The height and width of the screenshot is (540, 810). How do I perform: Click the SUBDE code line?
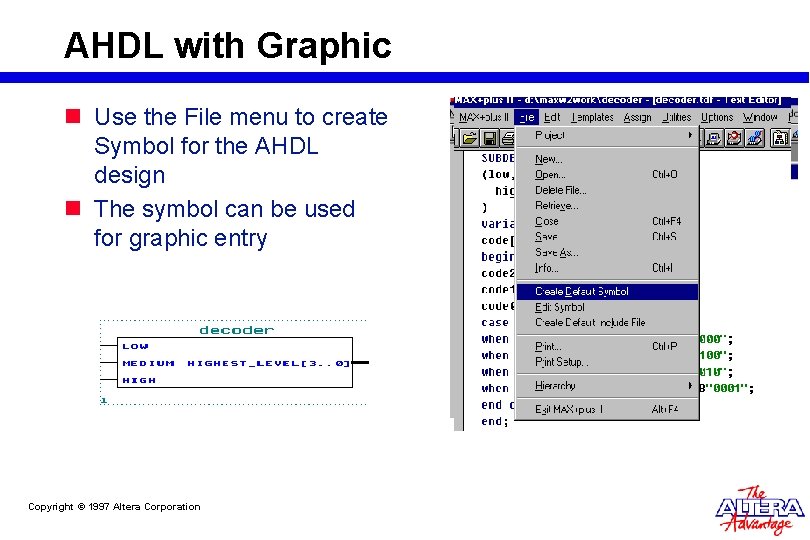pos(498,158)
